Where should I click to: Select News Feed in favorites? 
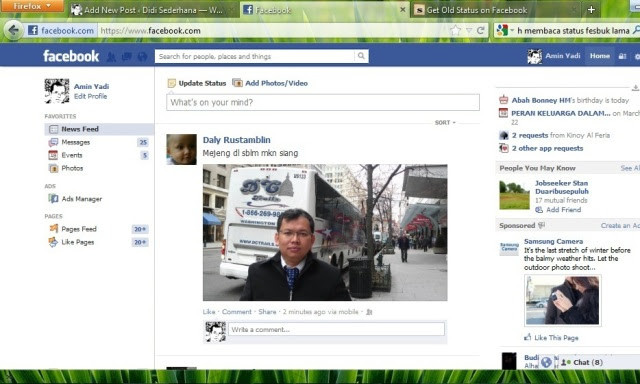pos(99,129)
